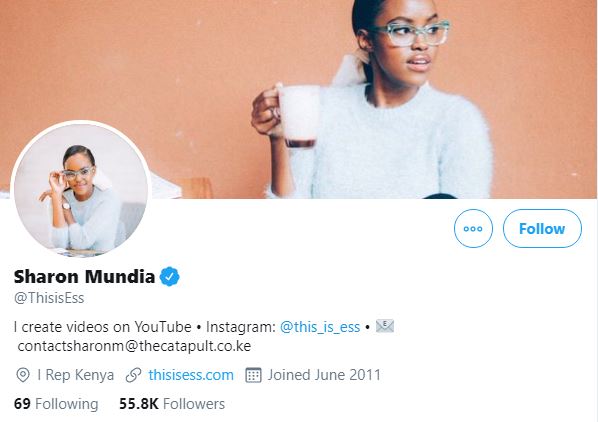
Task: Click the Joined June 2011 text
Action: [324, 375]
